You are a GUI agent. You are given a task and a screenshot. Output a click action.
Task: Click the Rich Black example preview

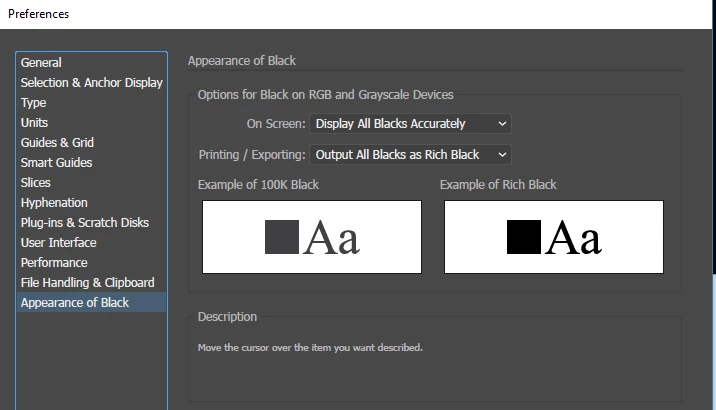point(554,237)
